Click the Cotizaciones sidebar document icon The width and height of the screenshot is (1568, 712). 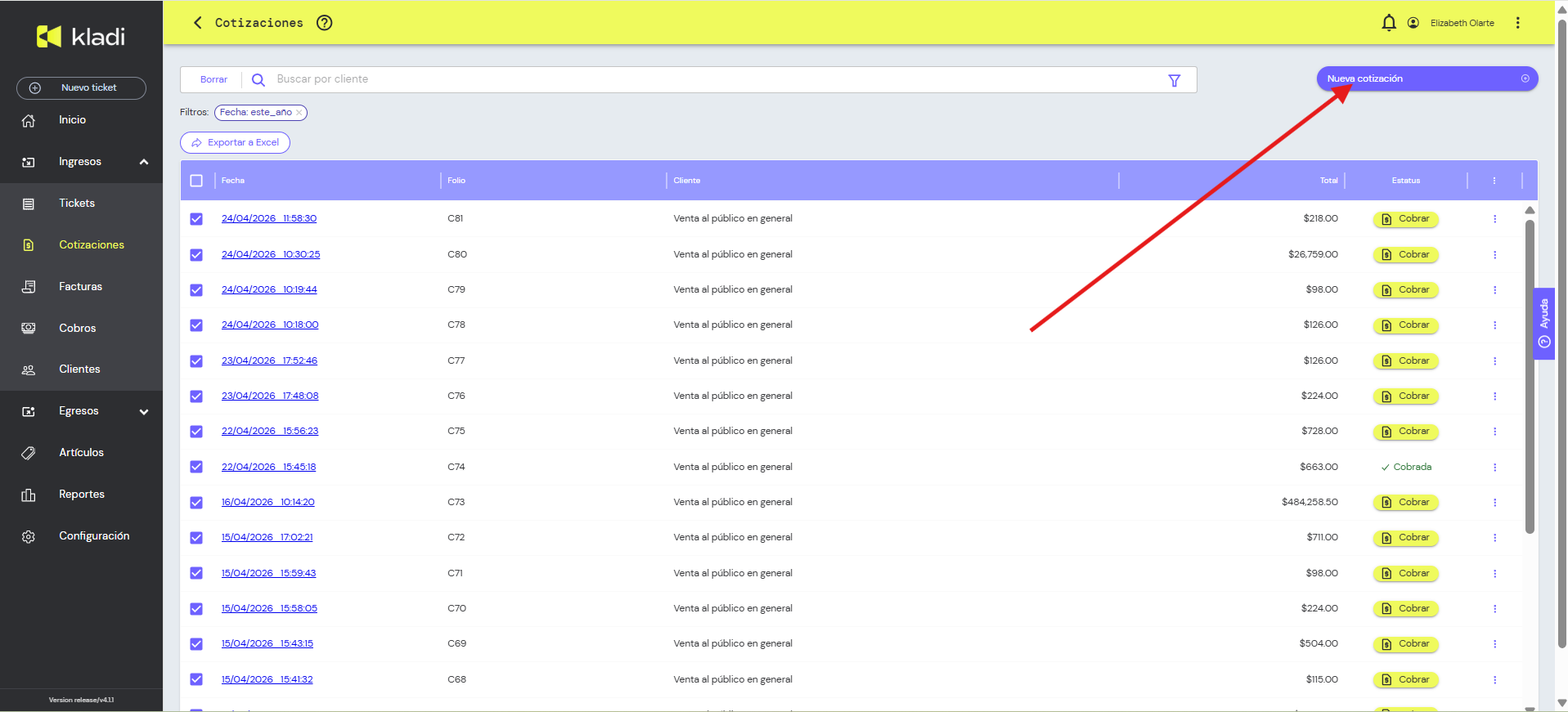coord(29,245)
